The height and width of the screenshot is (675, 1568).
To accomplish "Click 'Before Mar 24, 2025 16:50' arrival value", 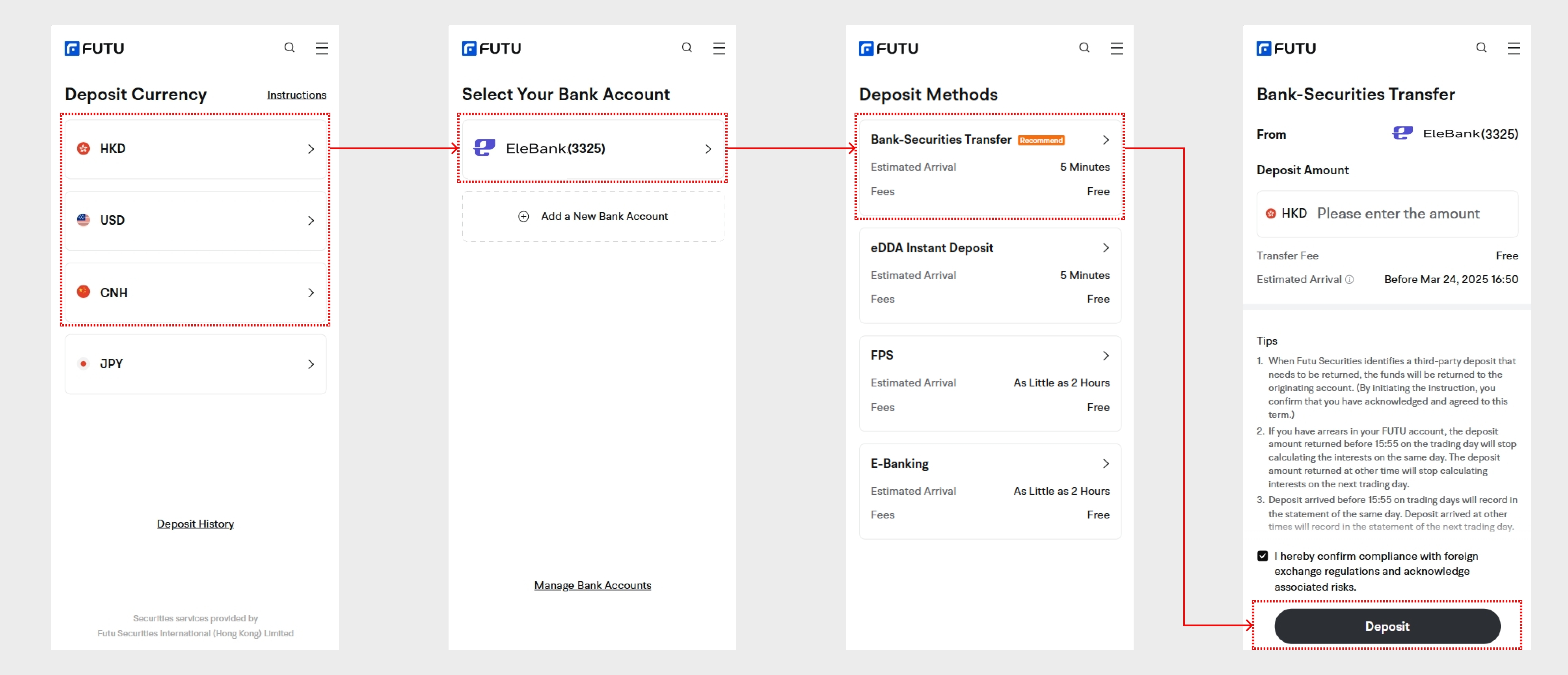I will pos(1451,280).
